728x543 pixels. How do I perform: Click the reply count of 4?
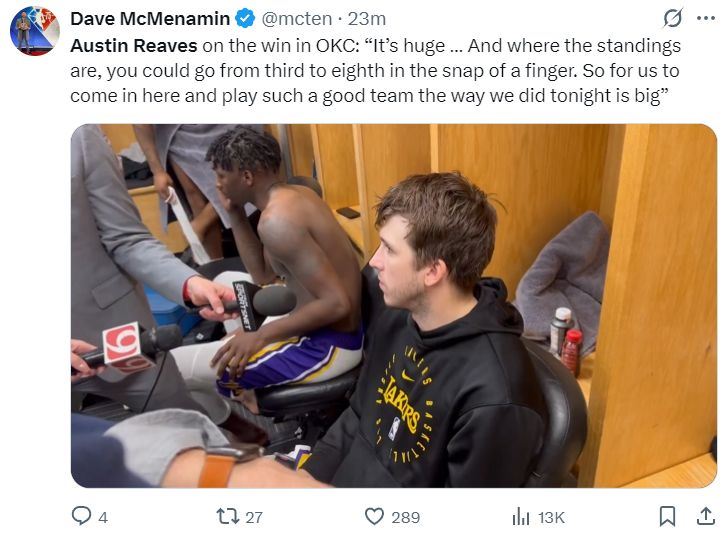pyautogui.click(x=103, y=518)
